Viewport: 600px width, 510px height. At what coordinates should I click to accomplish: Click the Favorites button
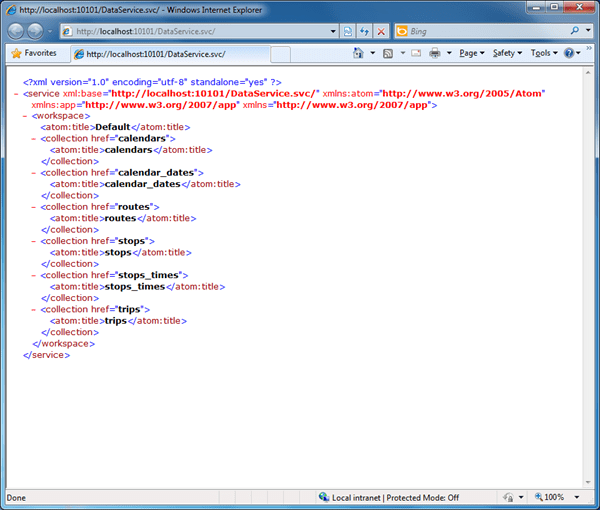coord(33,53)
